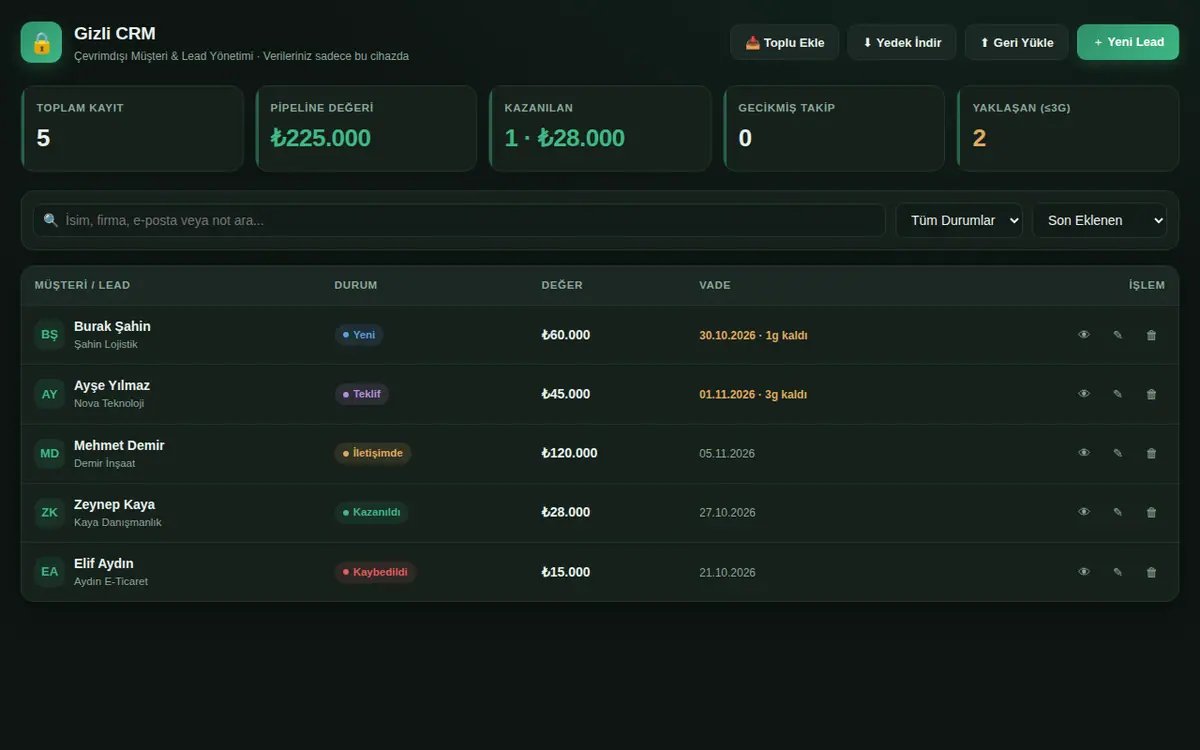Edit the Elif Aydın record
Image resolution: width=1200 pixels, height=750 pixels.
(1118, 572)
